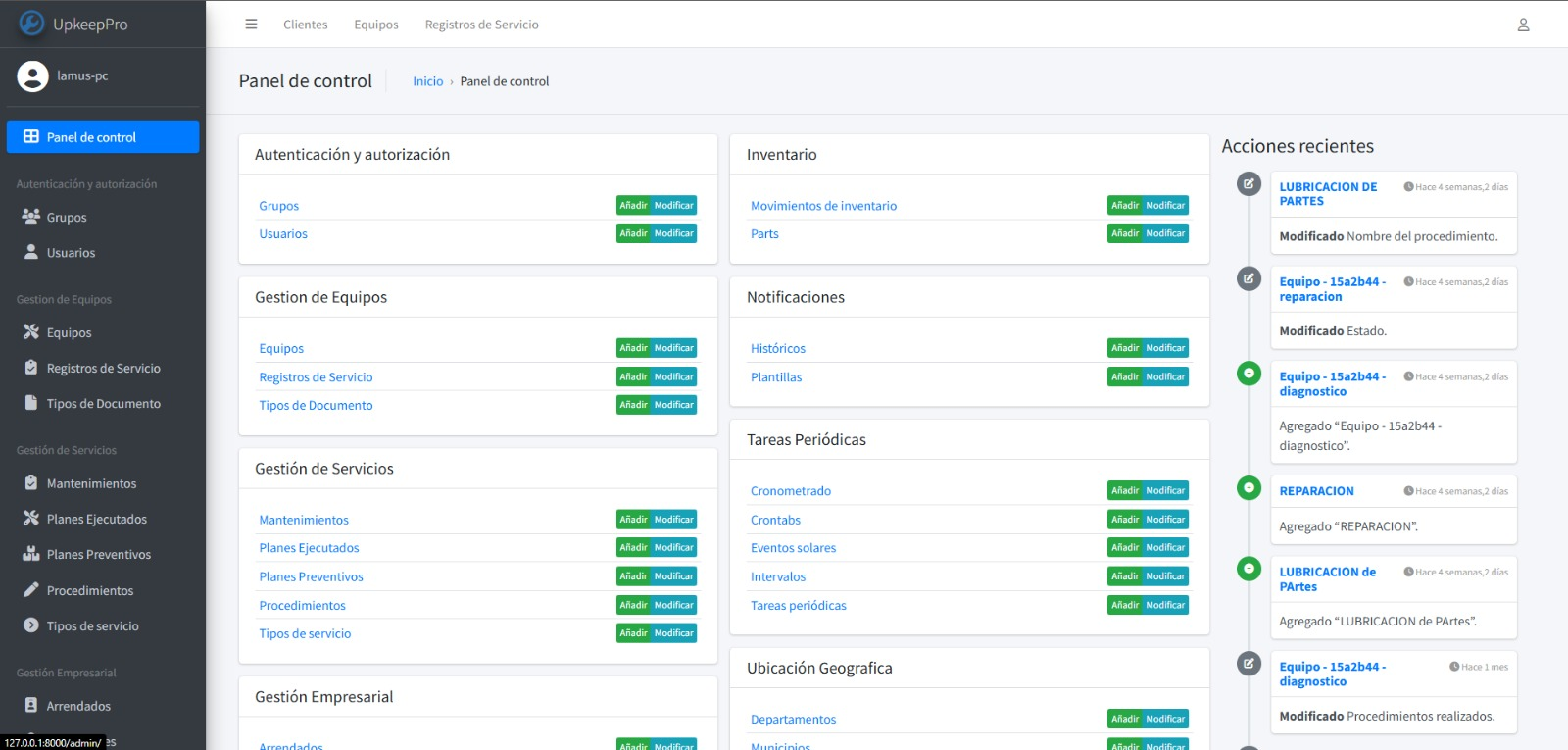Click green add icon beside Equipo 15a2b44 diagnostico agregado

tap(1249, 374)
